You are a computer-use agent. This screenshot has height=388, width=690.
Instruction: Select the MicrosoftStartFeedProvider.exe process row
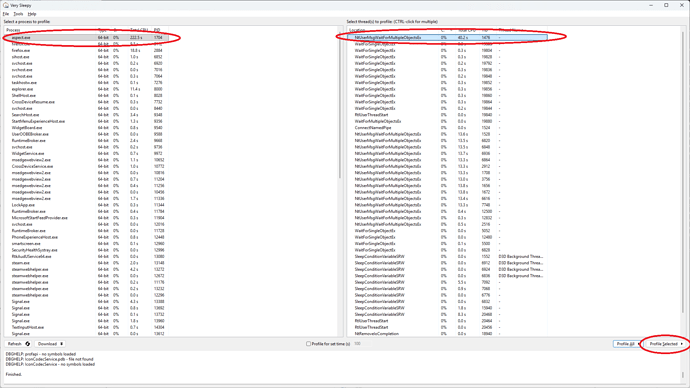pos(87,218)
